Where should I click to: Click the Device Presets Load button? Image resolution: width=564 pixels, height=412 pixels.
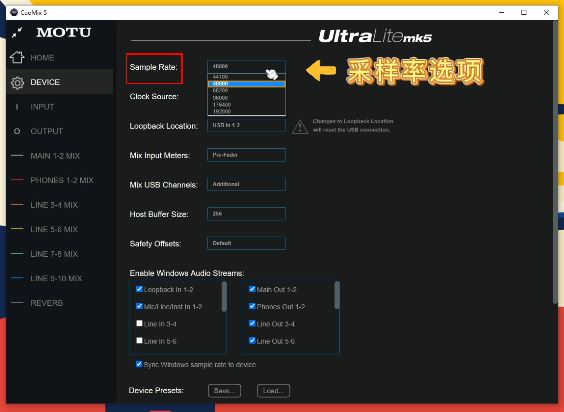[273, 391]
